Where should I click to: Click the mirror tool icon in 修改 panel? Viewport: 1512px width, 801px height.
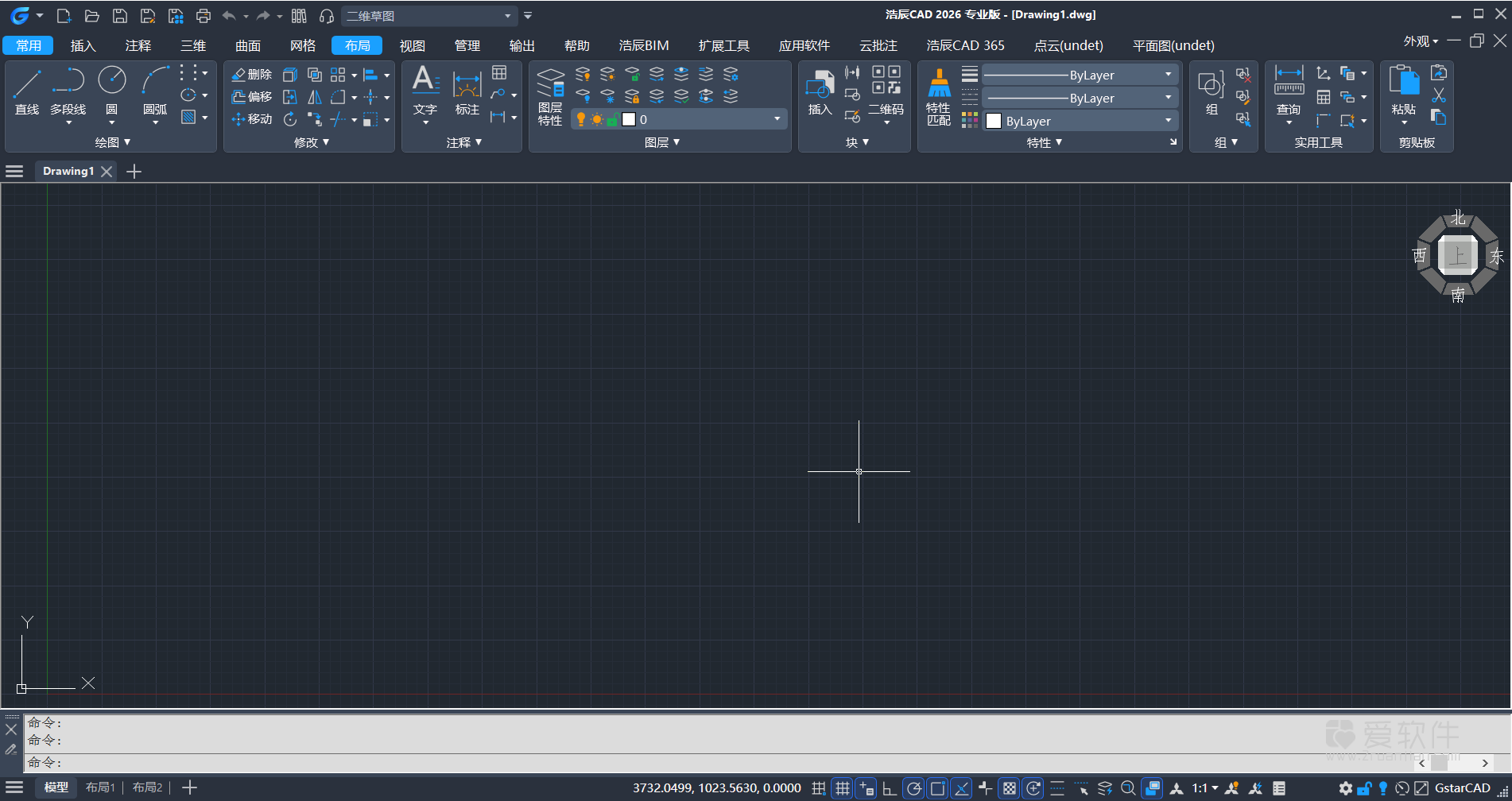click(315, 97)
